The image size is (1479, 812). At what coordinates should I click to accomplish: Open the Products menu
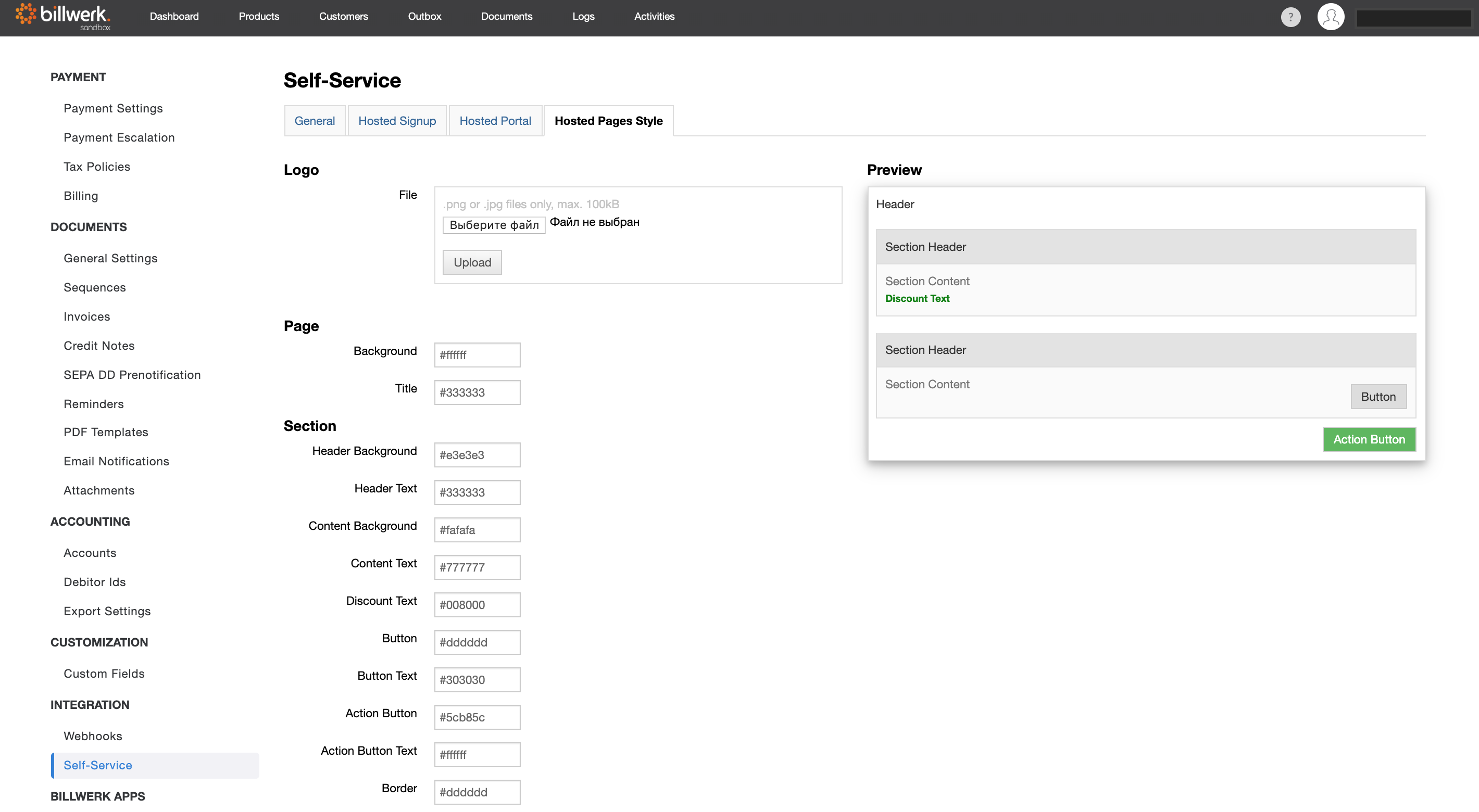point(259,16)
